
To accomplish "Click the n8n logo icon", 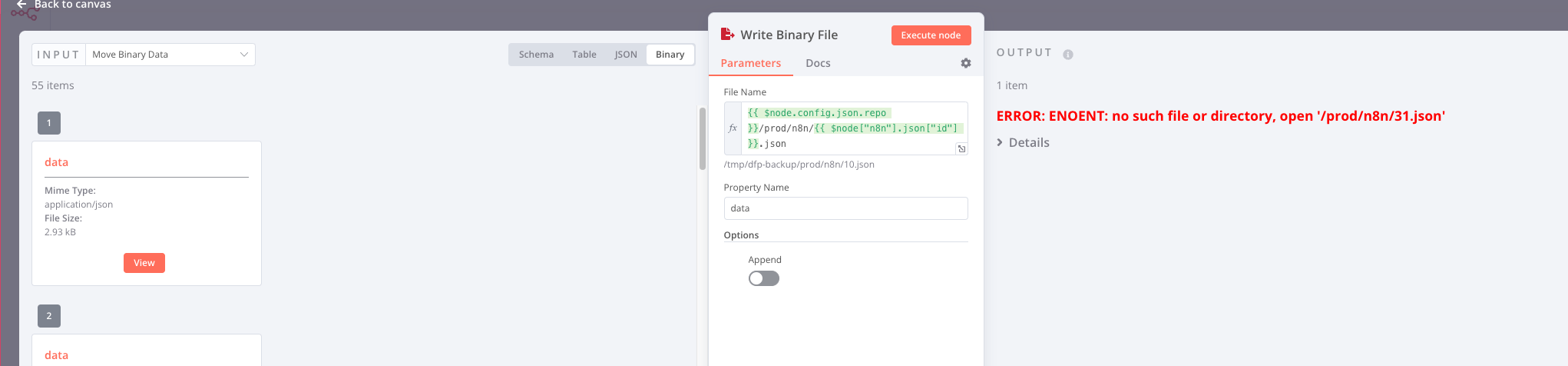I will click(x=24, y=14).
